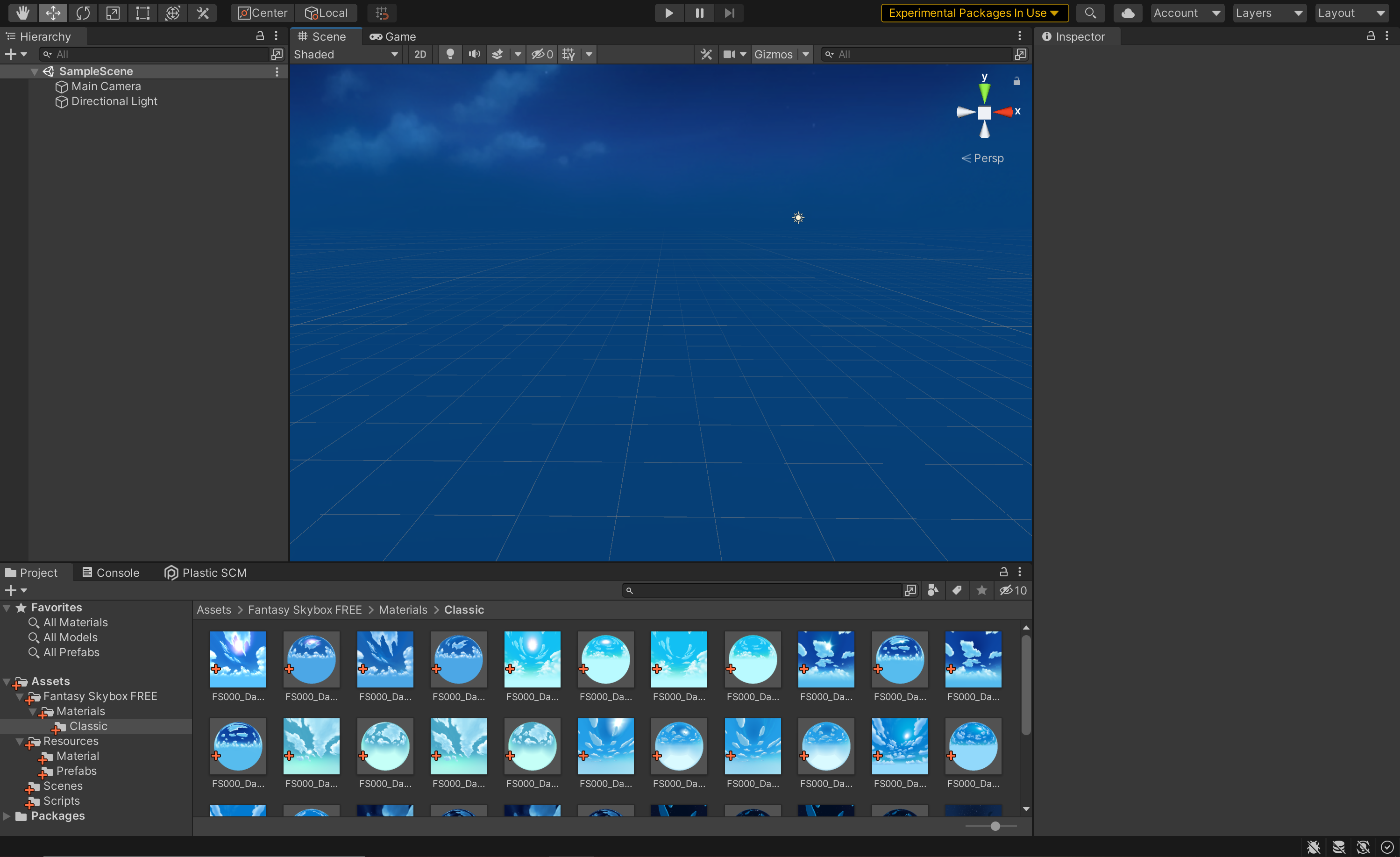Open the Layout dropdown
Image resolution: width=1400 pixels, height=857 pixels.
pyautogui.click(x=1352, y=13)
